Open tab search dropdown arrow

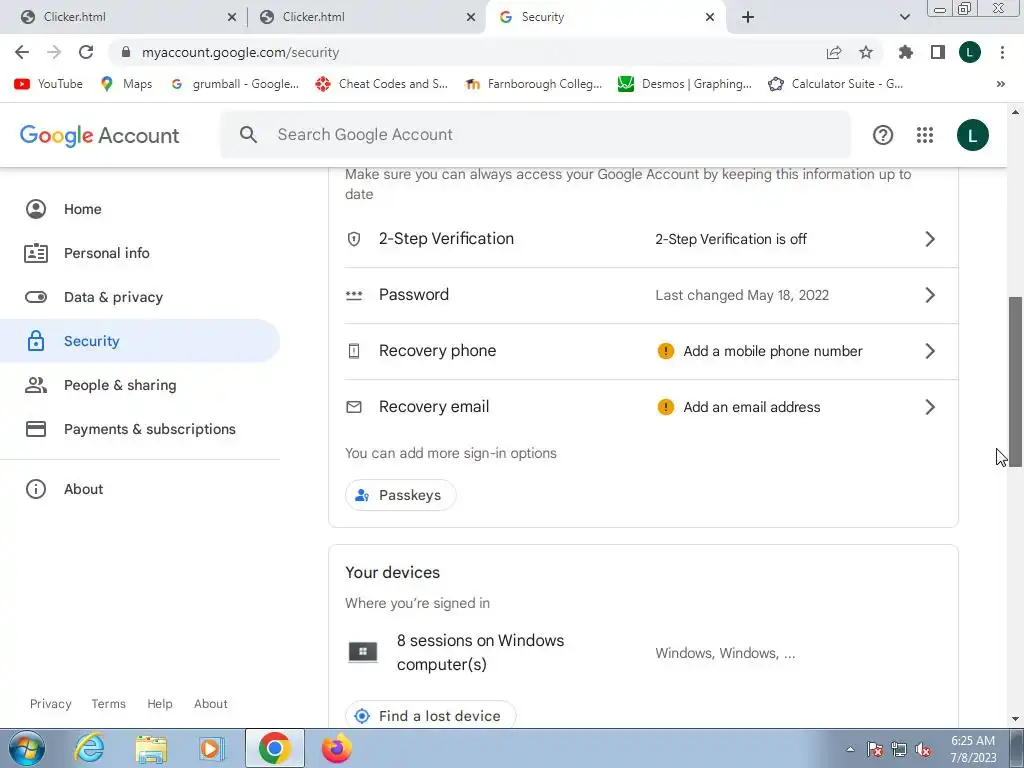tap(904, 17)
